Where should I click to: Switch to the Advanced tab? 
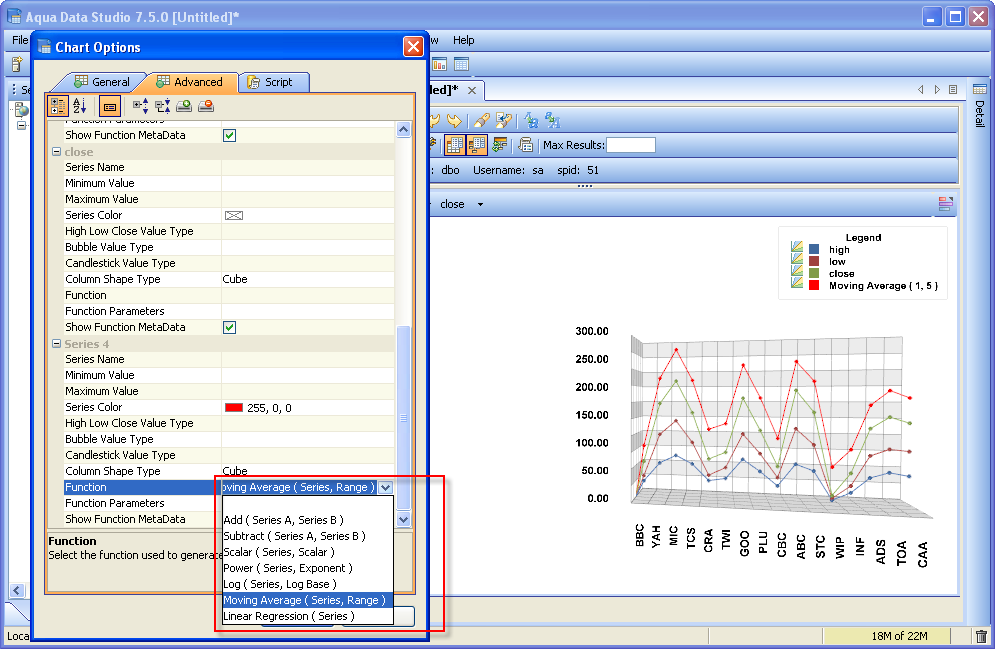click(189, 82)
